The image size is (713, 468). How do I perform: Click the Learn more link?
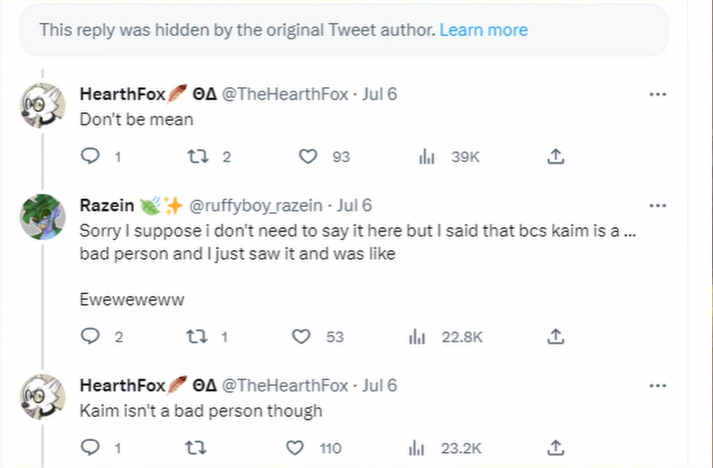pyautogui.click(x=484, y=30)
